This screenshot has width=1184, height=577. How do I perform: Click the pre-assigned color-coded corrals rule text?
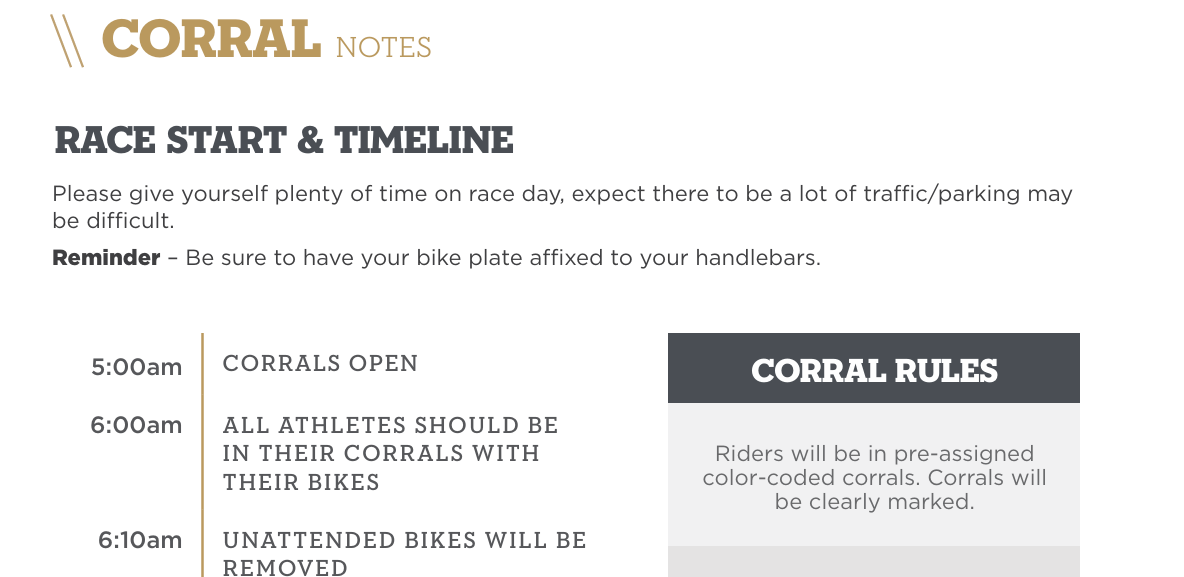[874, 477]
